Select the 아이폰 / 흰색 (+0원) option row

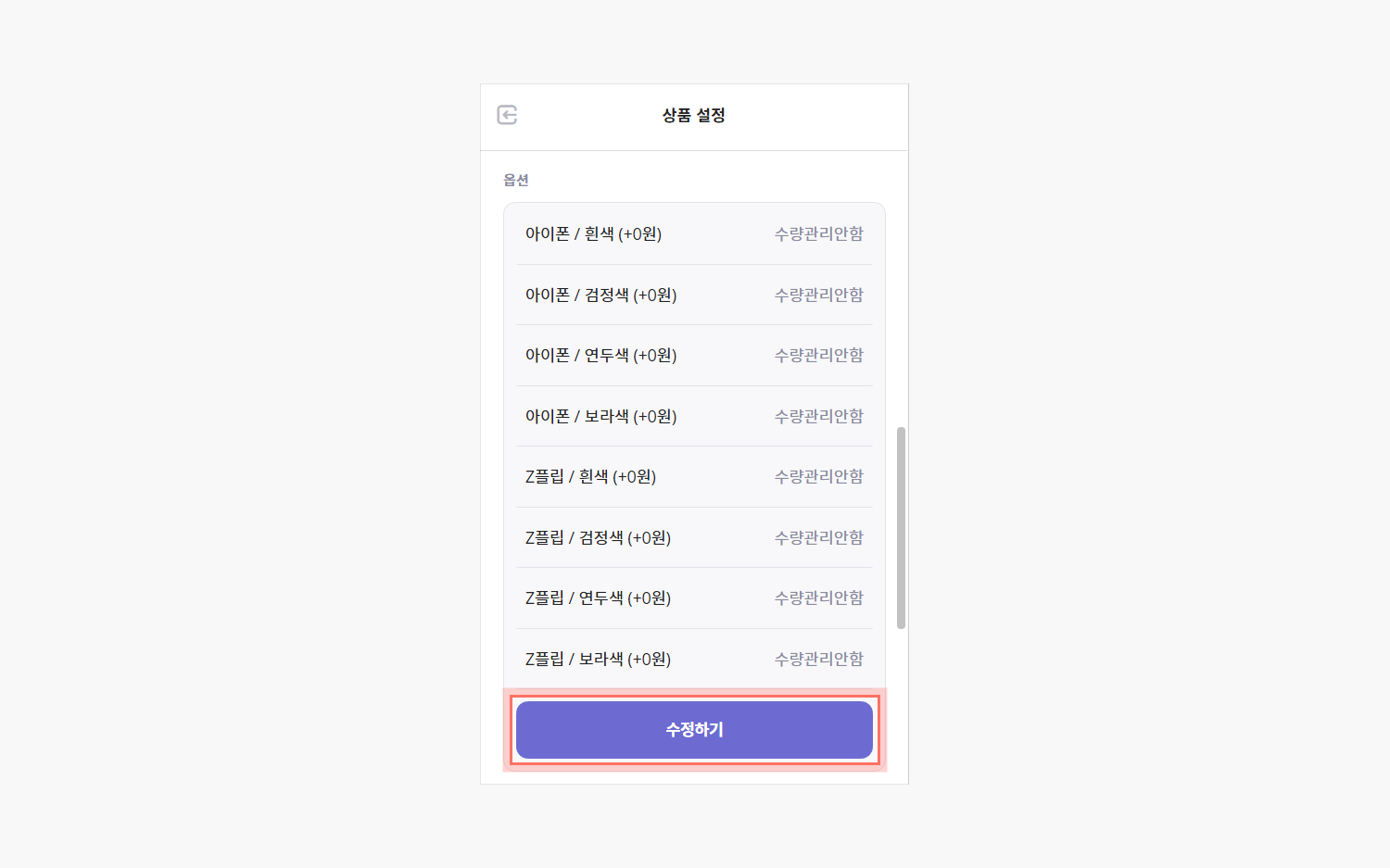coord(694,234)
